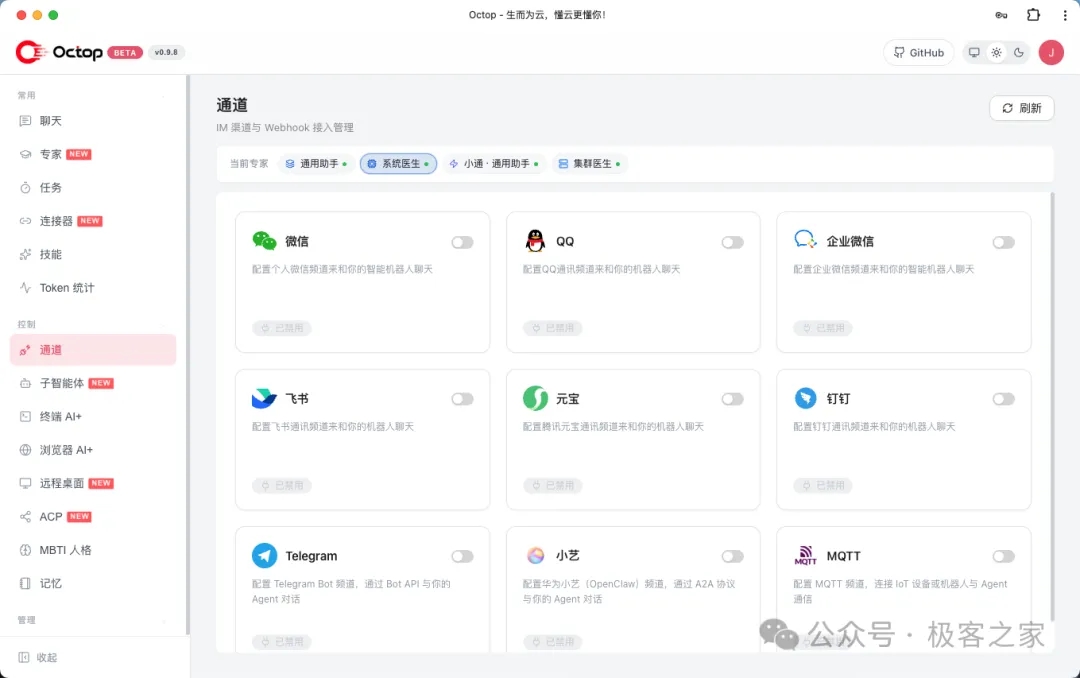Click the channel list vertical scrollbar

pos(1052,407)
